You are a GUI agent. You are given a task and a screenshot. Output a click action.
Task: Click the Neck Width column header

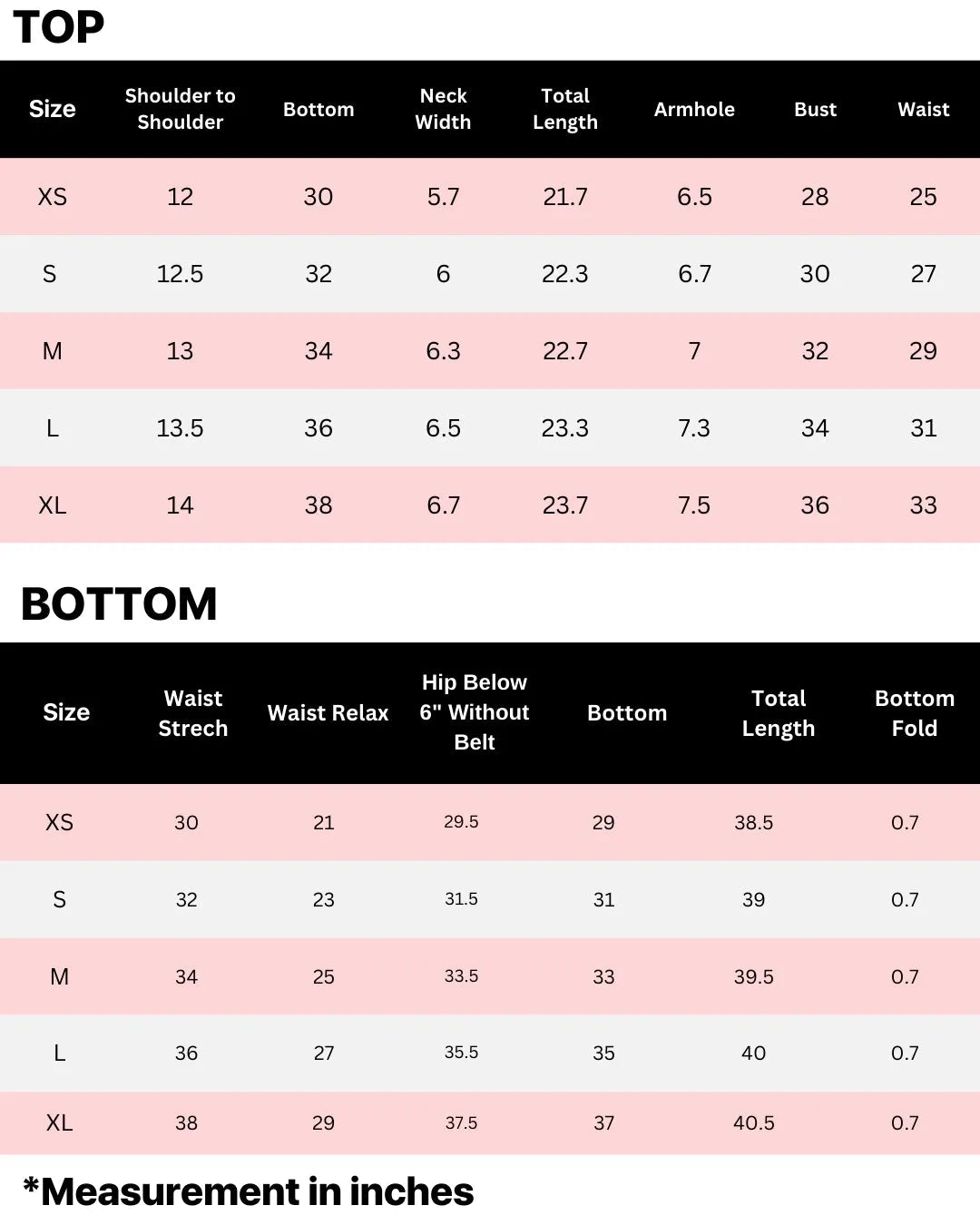(x=443, y=109)
